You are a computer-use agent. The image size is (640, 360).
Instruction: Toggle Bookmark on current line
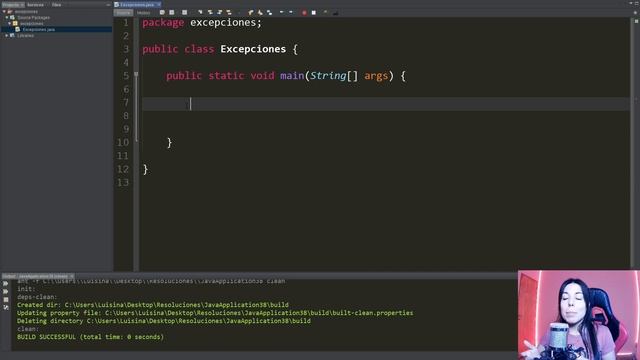click(269, 13)
